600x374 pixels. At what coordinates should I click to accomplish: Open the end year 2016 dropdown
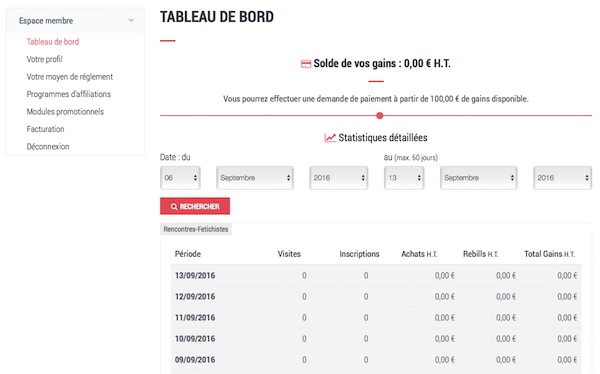(x=562, y=178)
